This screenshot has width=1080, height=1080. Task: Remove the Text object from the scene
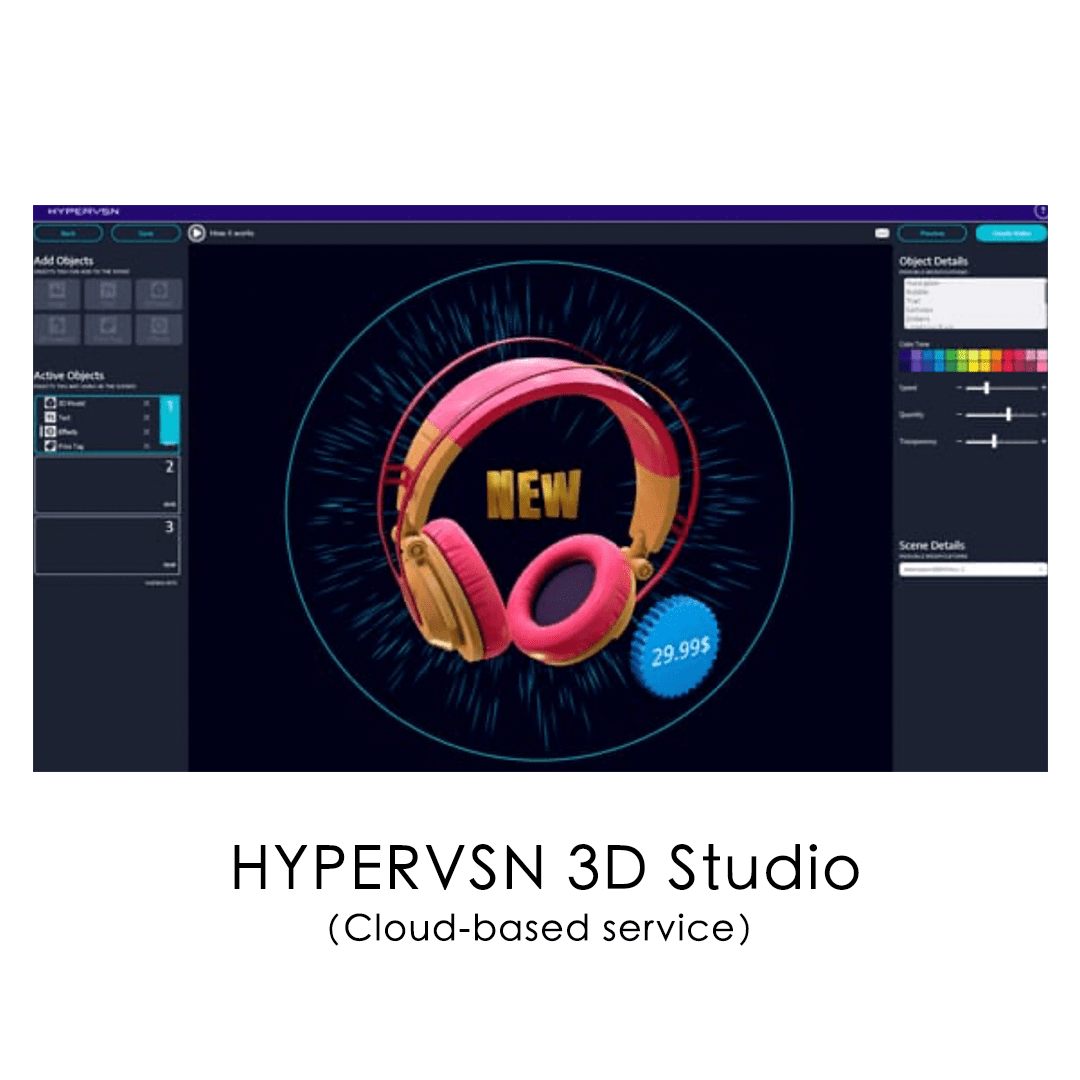point(145,417)
